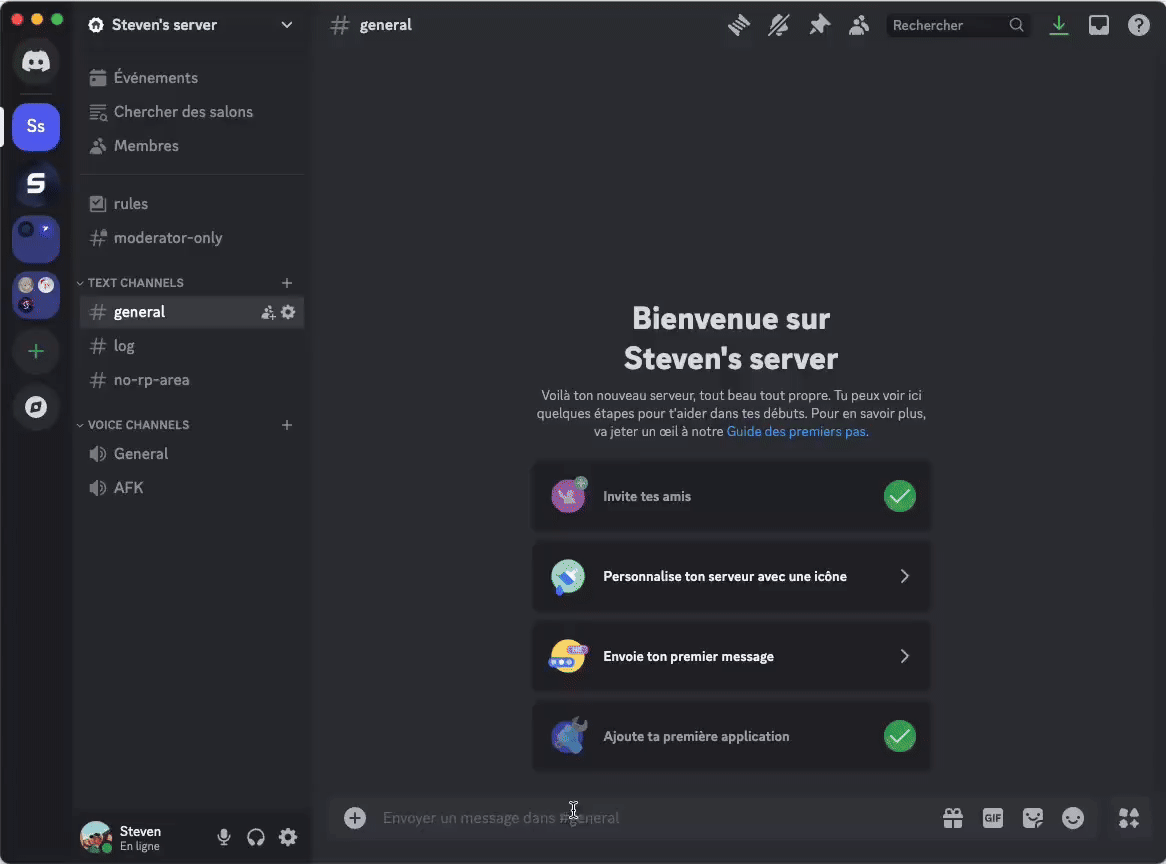The height and width of the screenshot is (864, 1166).
Task: Select the no-rp-area channel
Action: pos(192,380)
